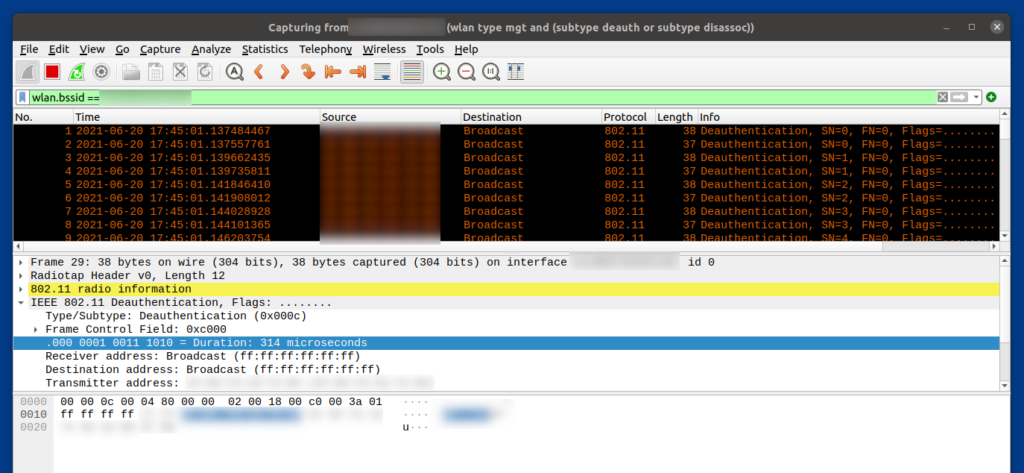This screenshot has height=473, width=1024.
Task: Find a packet with magnifier icon
Action: 234,72
